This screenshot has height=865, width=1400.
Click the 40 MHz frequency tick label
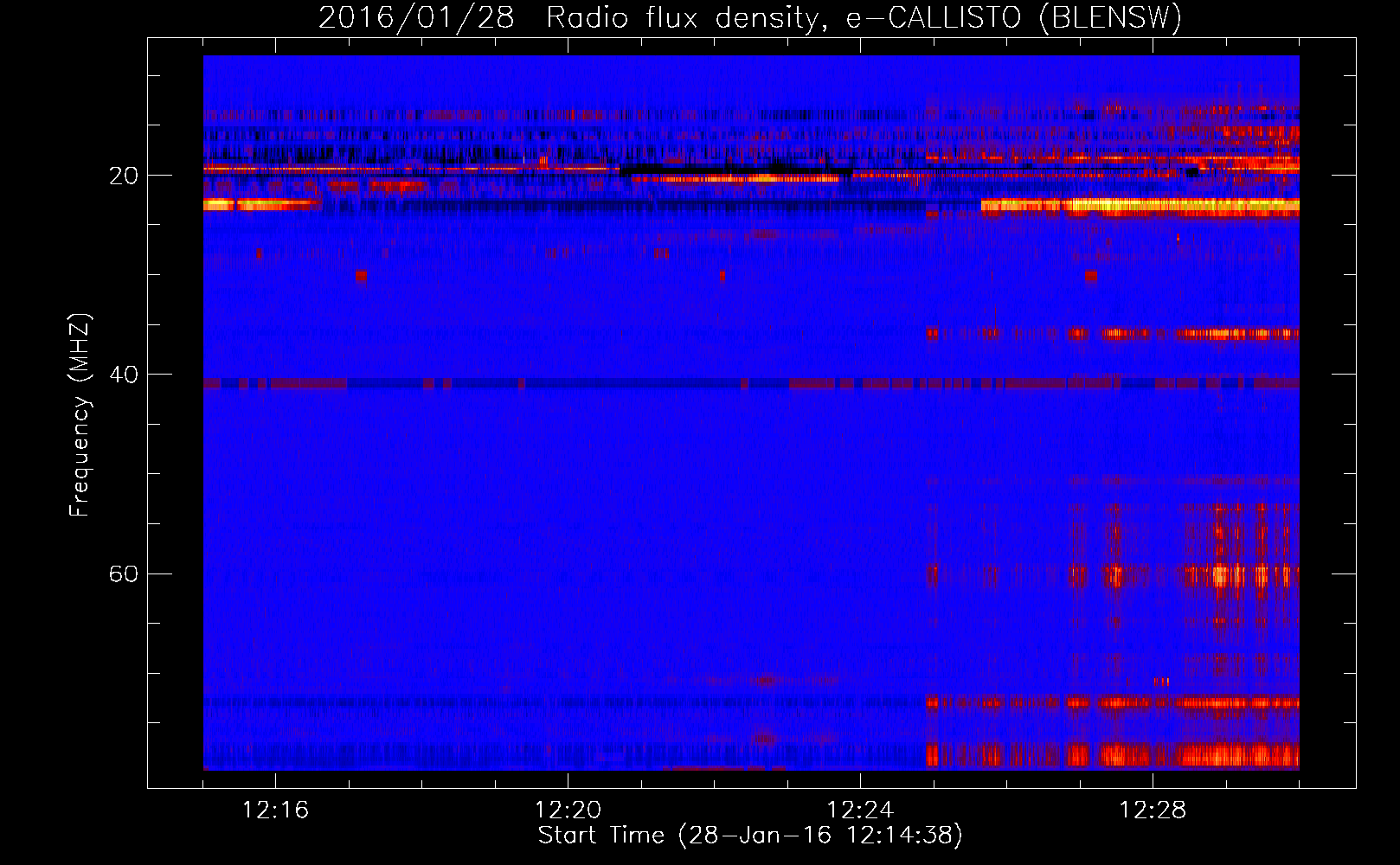coord(124,375)
